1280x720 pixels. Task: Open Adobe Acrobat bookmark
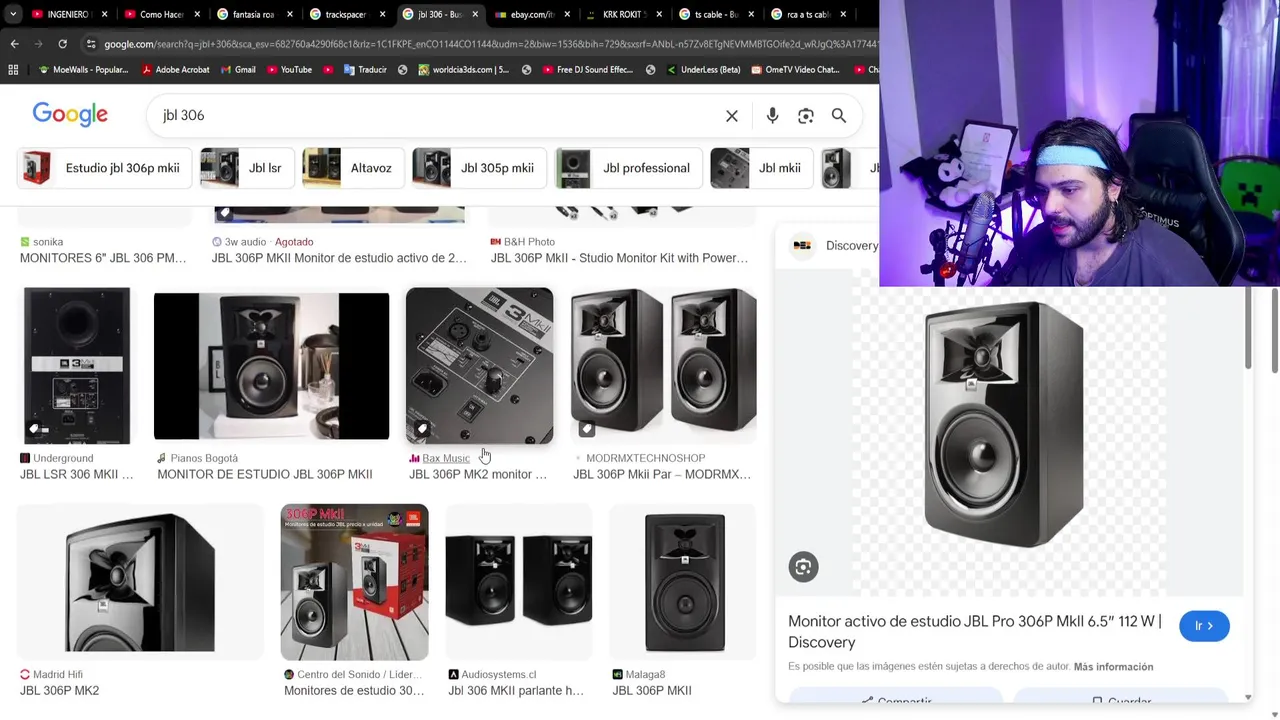pyautogui.click(x=175, y=70)
